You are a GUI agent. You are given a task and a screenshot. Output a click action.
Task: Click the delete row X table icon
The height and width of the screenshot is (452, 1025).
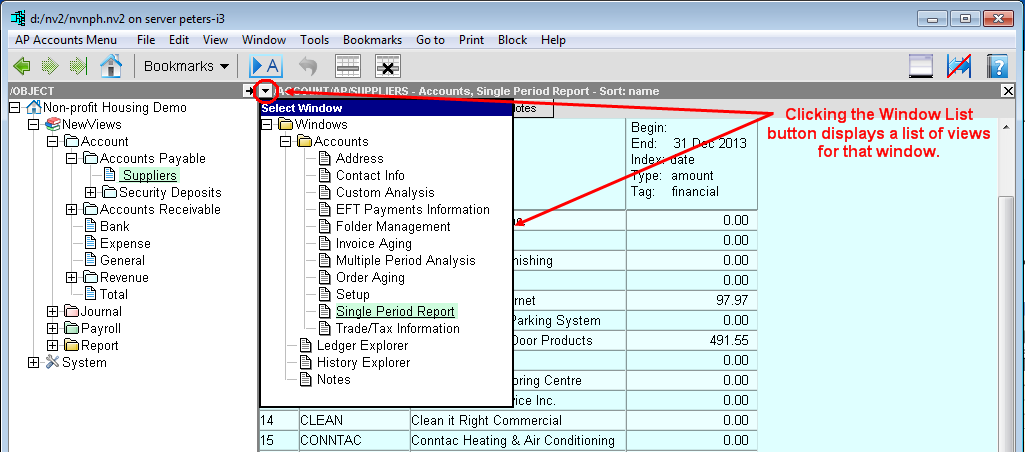pos(388,66)
